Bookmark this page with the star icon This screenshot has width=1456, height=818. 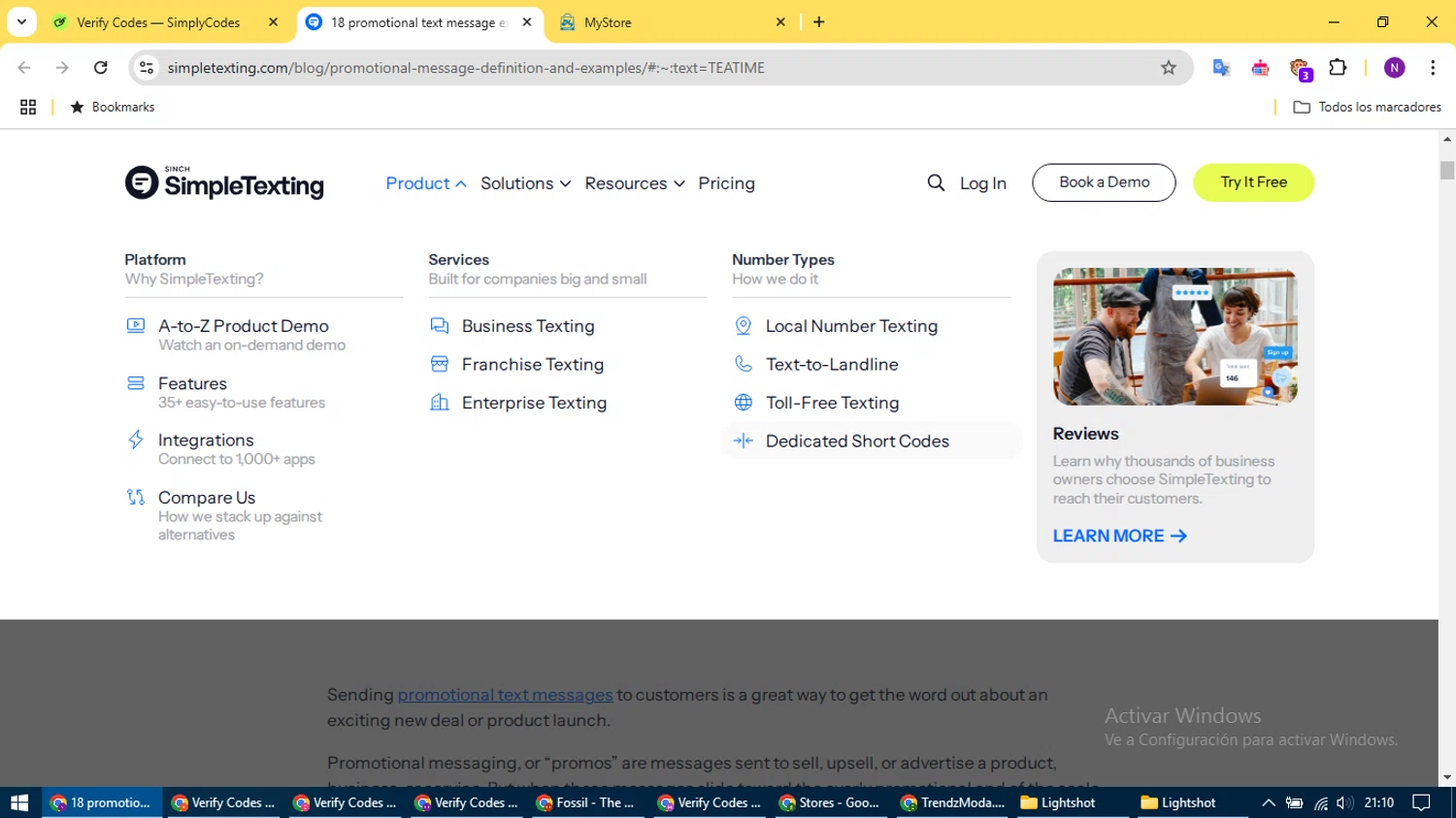click(1169, 68)
